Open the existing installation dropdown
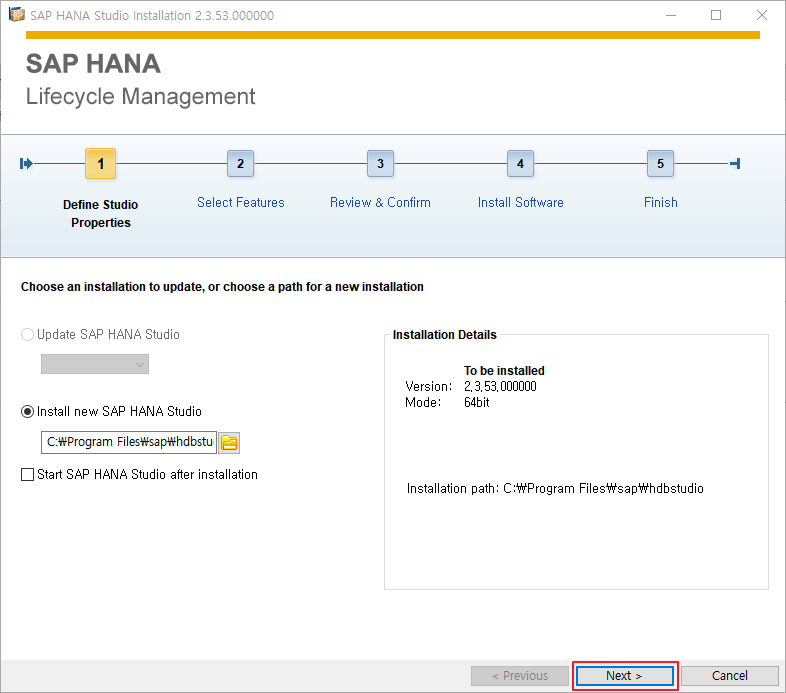Image resolution: width=786 pixels, height=693 pixels. coord(95,364)
